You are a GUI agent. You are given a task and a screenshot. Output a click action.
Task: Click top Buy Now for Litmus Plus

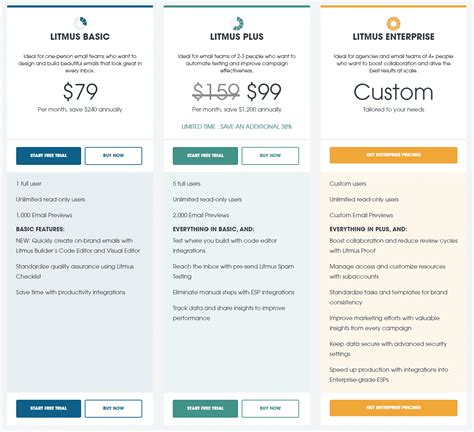(270, 156)
